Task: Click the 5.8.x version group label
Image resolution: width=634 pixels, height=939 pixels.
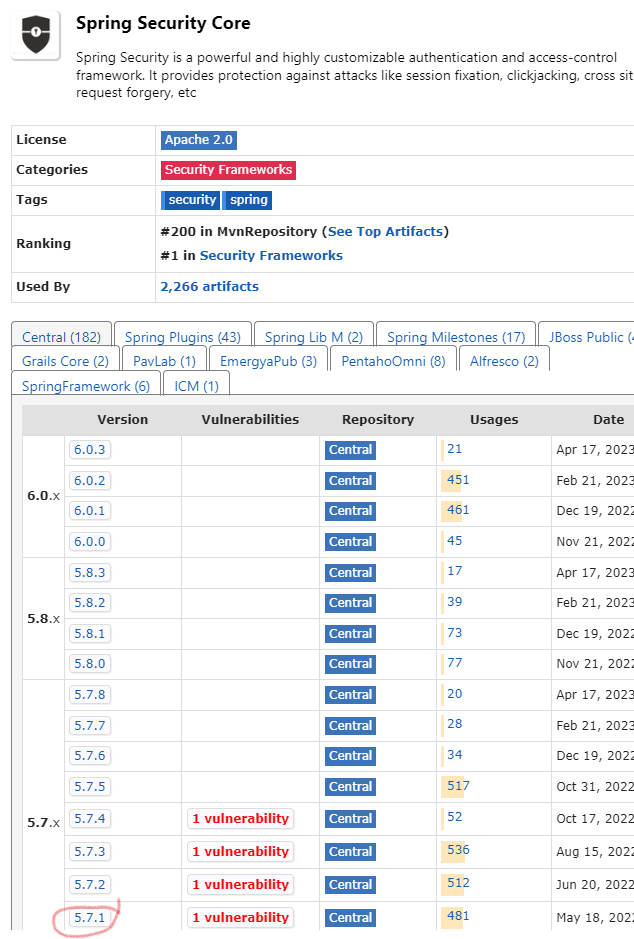Action: click(x=44, y=619)
